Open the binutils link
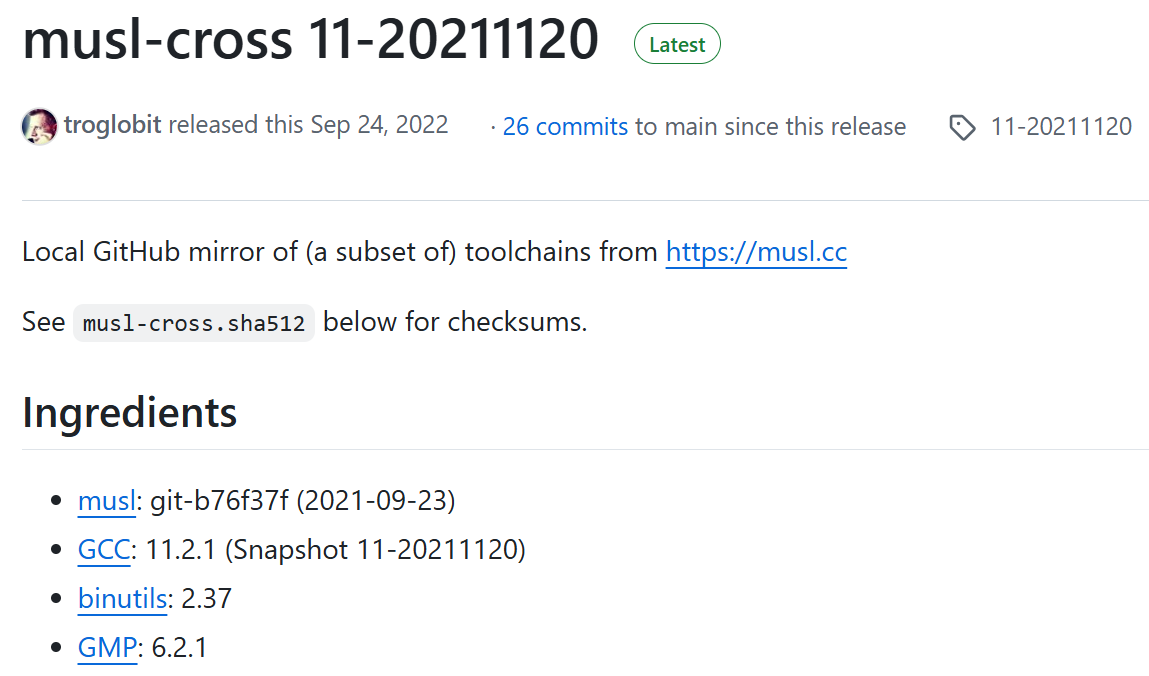The height and width of the screenshot is (676, 1149). click(122, 599)
